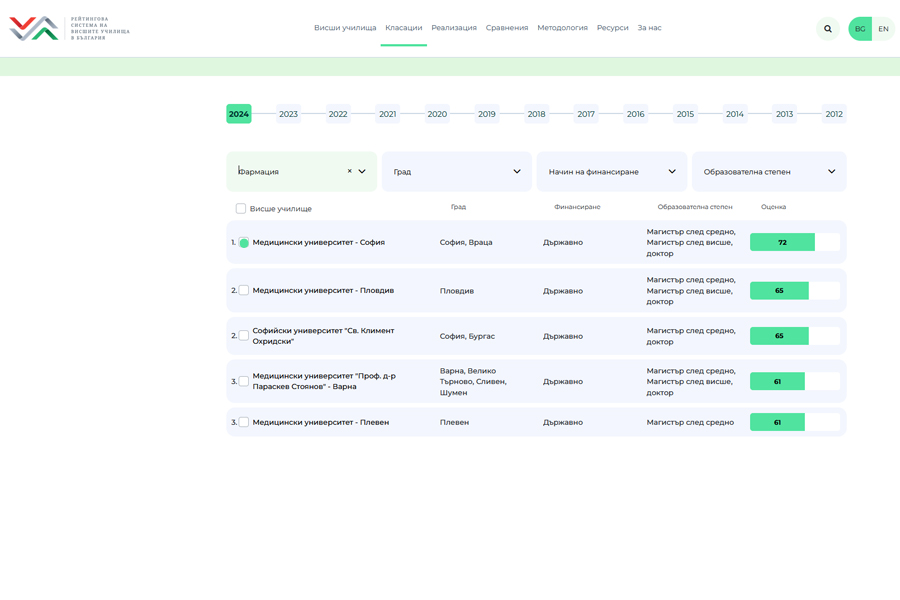Screen dimensions: 900x600
Task: Click Варна university score bar 61
Action: (794, 381)
